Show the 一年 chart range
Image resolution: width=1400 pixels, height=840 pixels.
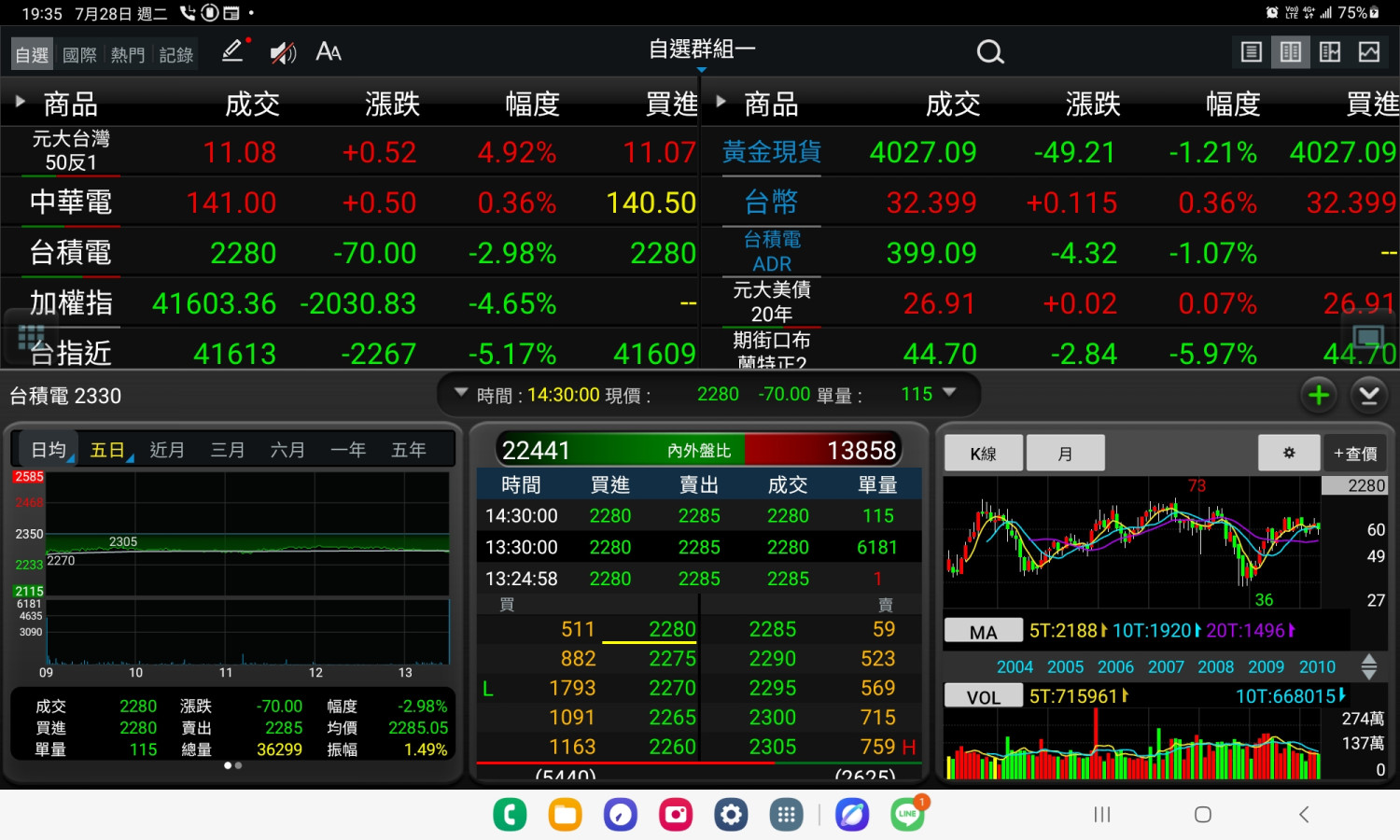[348, 450]
